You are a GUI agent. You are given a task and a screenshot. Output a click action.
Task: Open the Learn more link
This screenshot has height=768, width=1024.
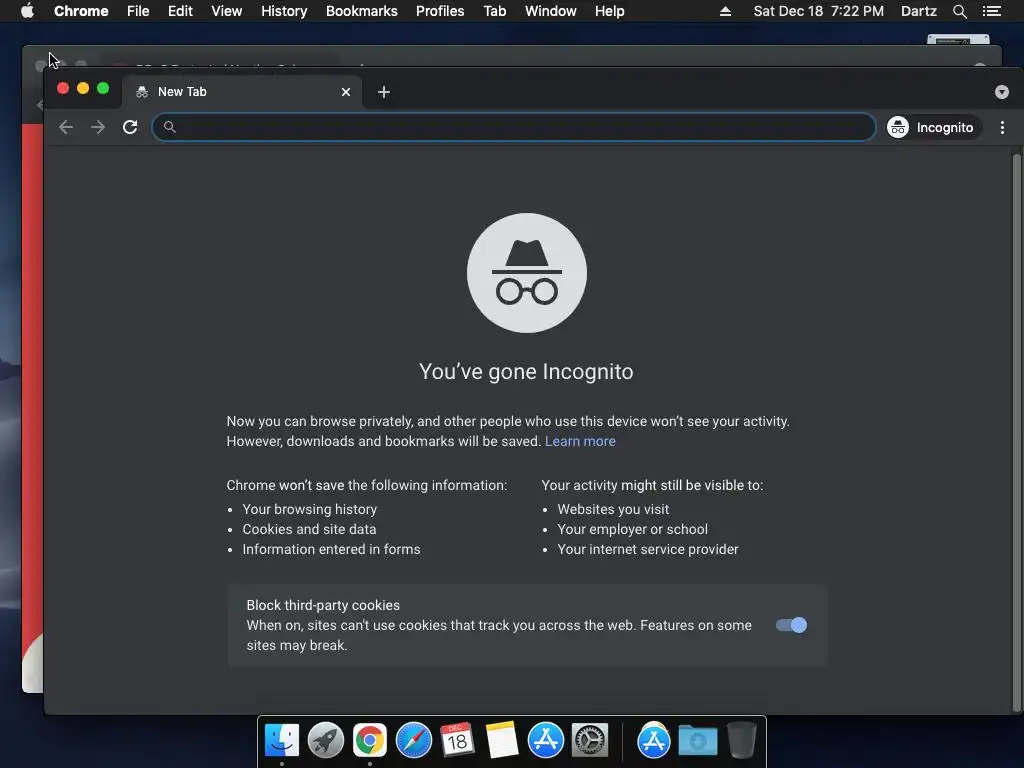coord(580,441)
